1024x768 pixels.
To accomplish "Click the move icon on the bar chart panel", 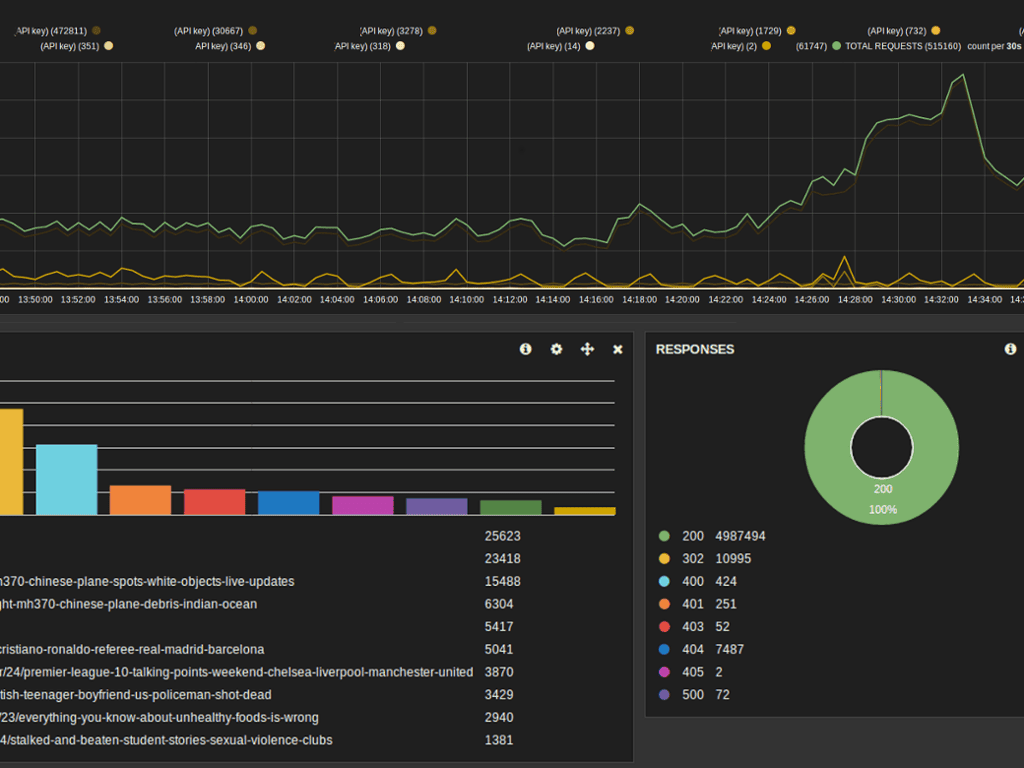I will coord(587,349).
